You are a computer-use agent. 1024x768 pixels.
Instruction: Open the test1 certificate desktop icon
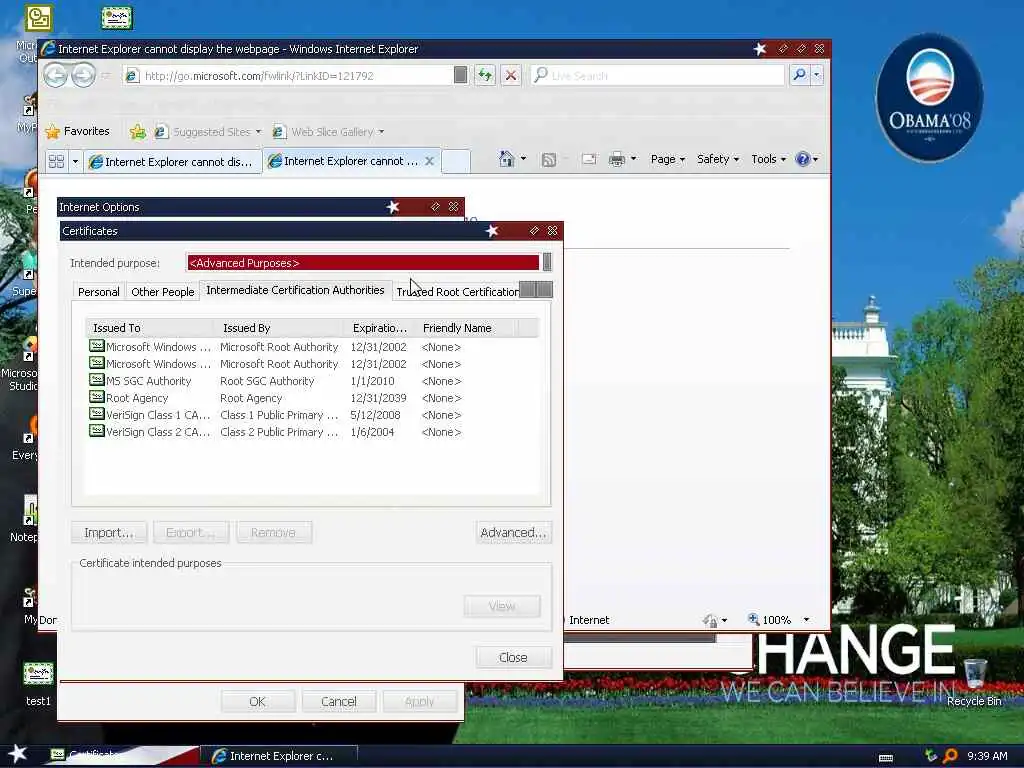(38, 682)
